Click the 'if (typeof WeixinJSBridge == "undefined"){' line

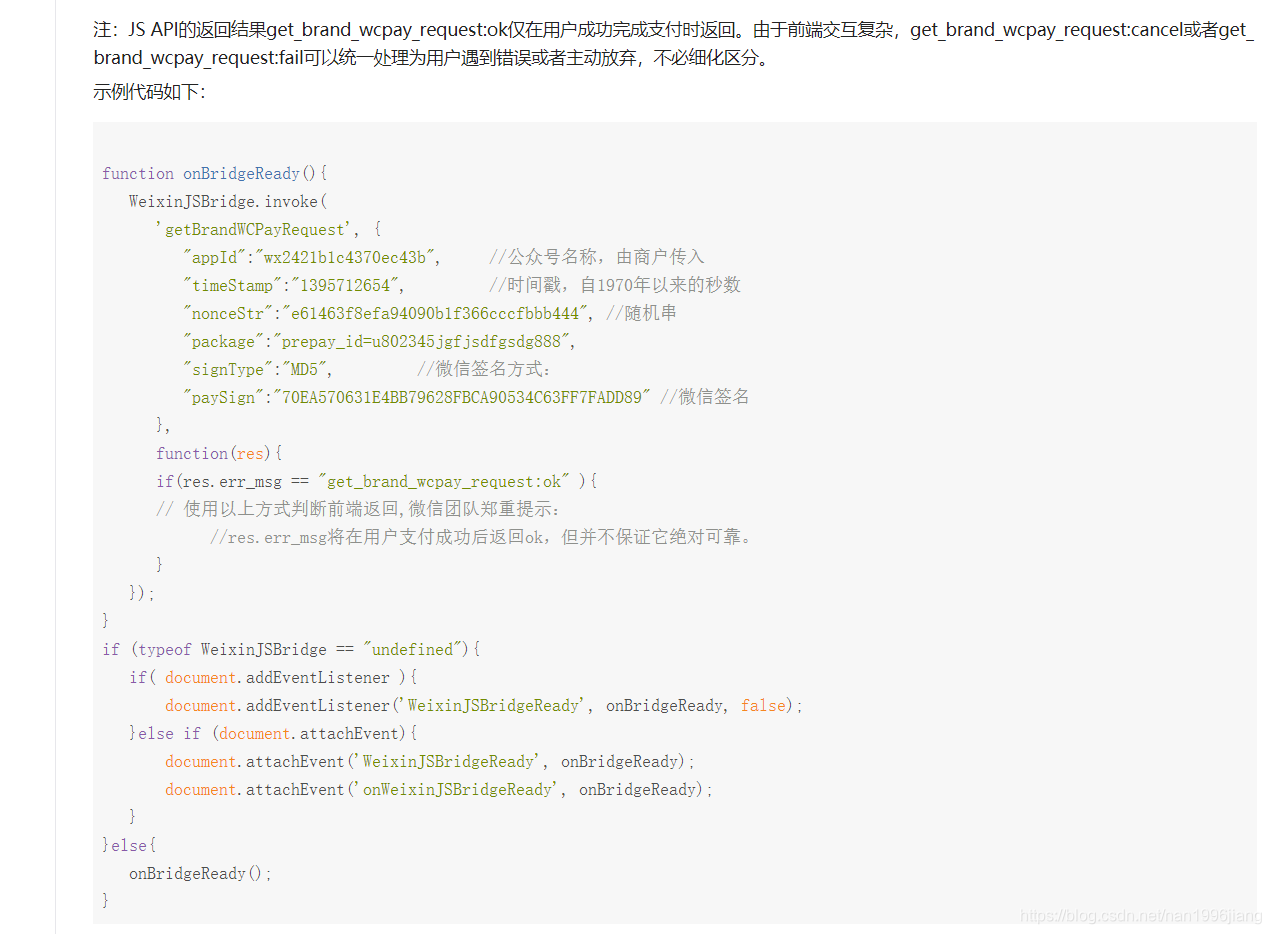click(x=292, y=649)
